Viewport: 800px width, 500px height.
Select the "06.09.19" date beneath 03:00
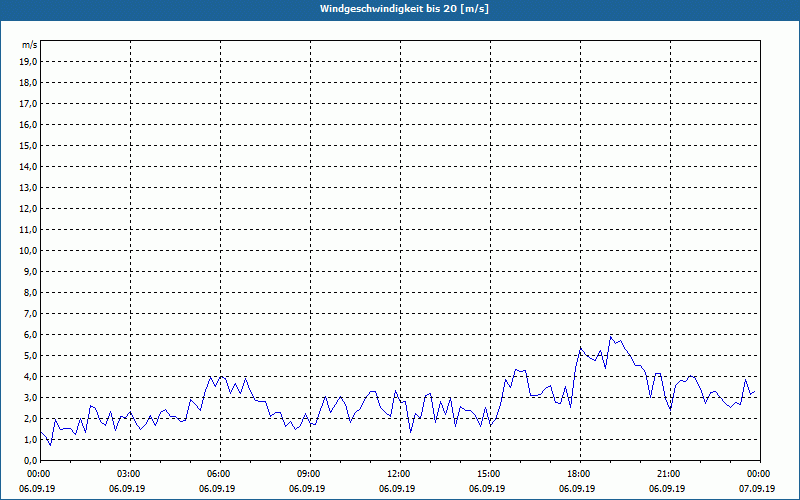tap(127, 488)
